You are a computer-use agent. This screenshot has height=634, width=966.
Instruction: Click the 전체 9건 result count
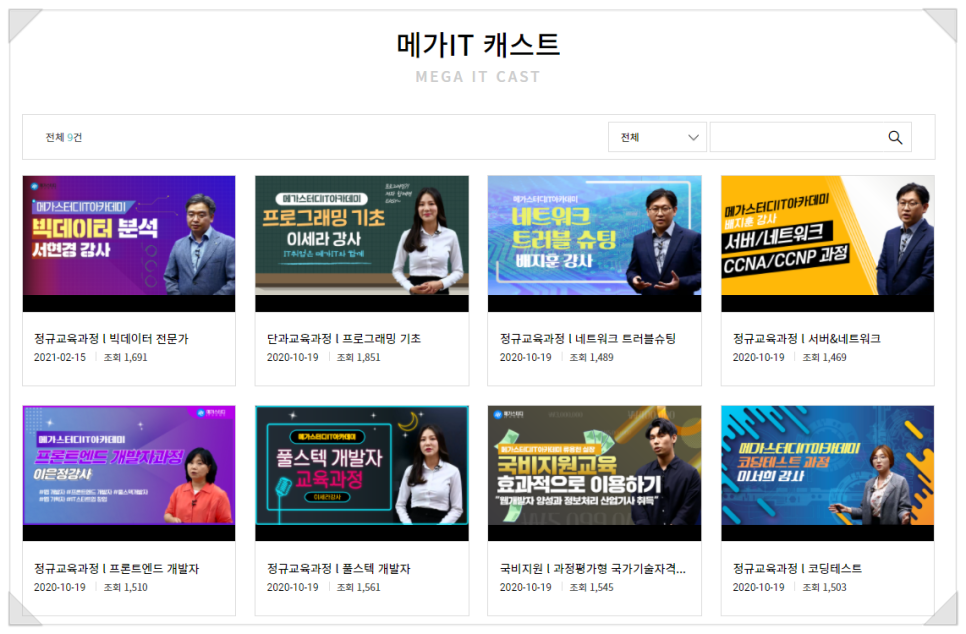(63, 137)
